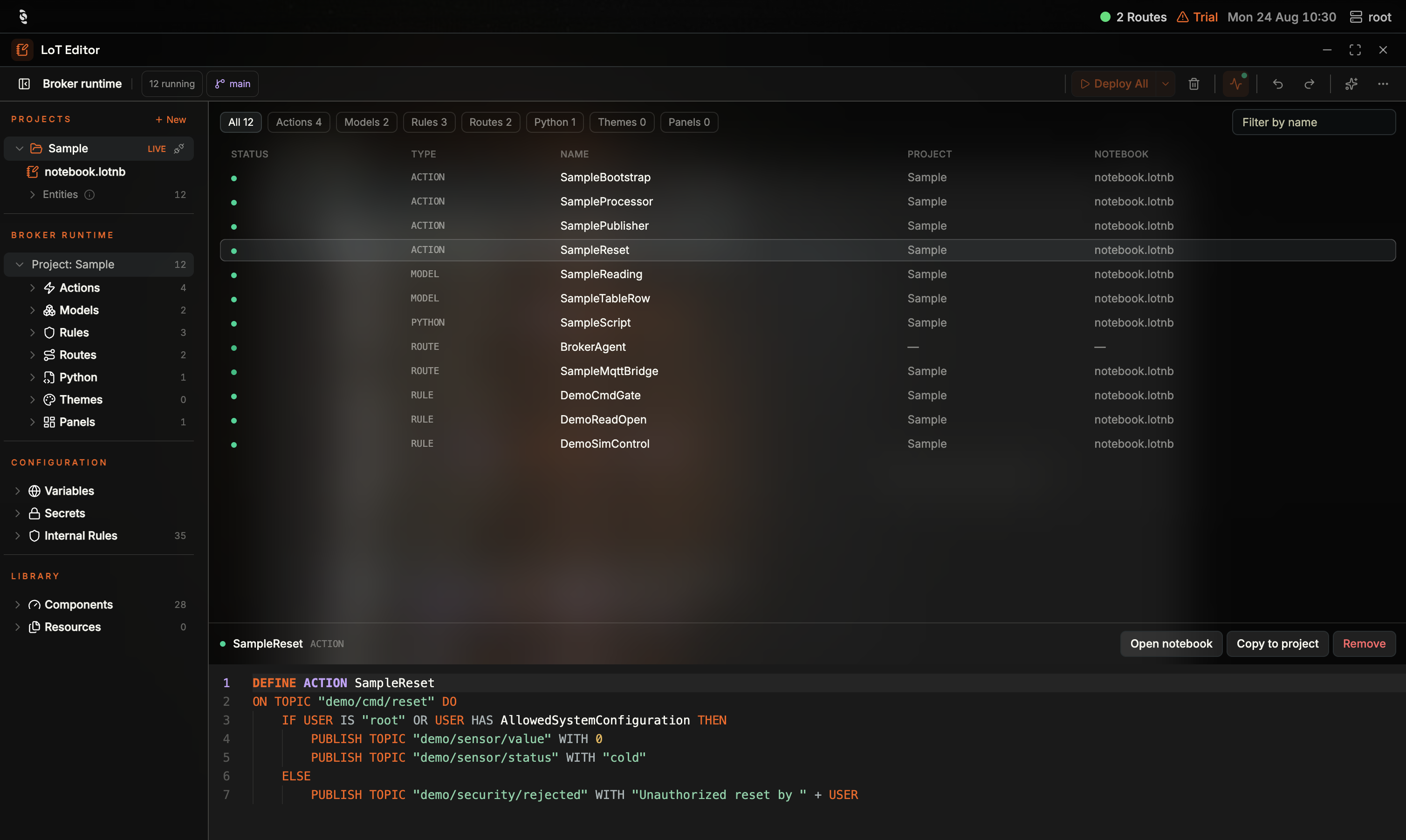Screen dimensions: 1406x840
Task: Click the Python file icon in sidebar
Action: pyautogui.click(x=49, y=377)
